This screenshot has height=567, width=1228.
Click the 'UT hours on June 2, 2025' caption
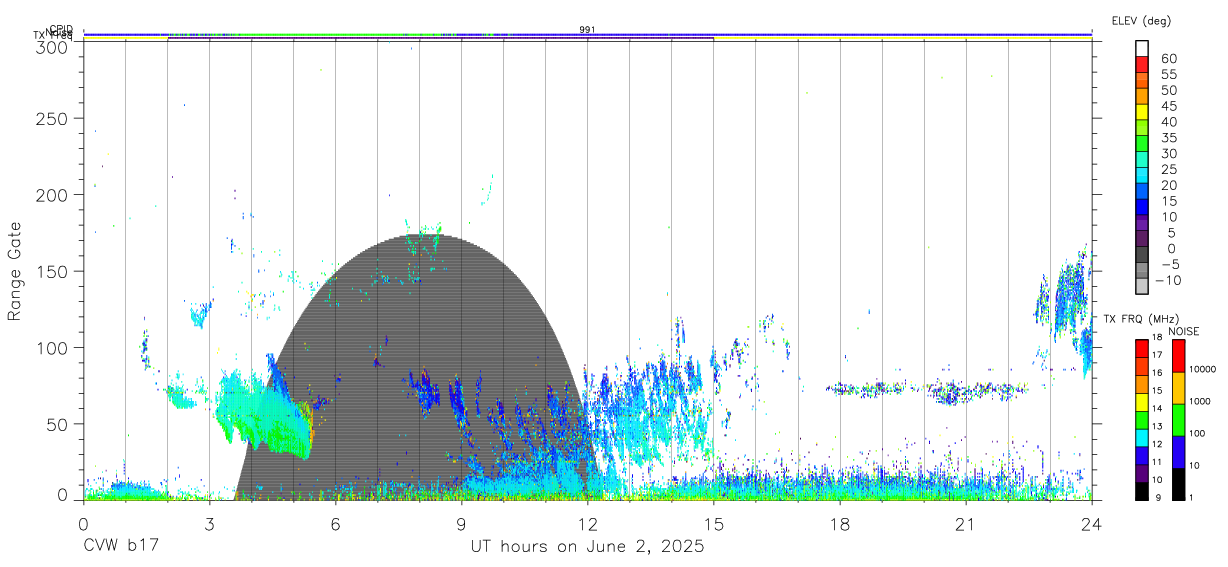(x=587, y=547)
